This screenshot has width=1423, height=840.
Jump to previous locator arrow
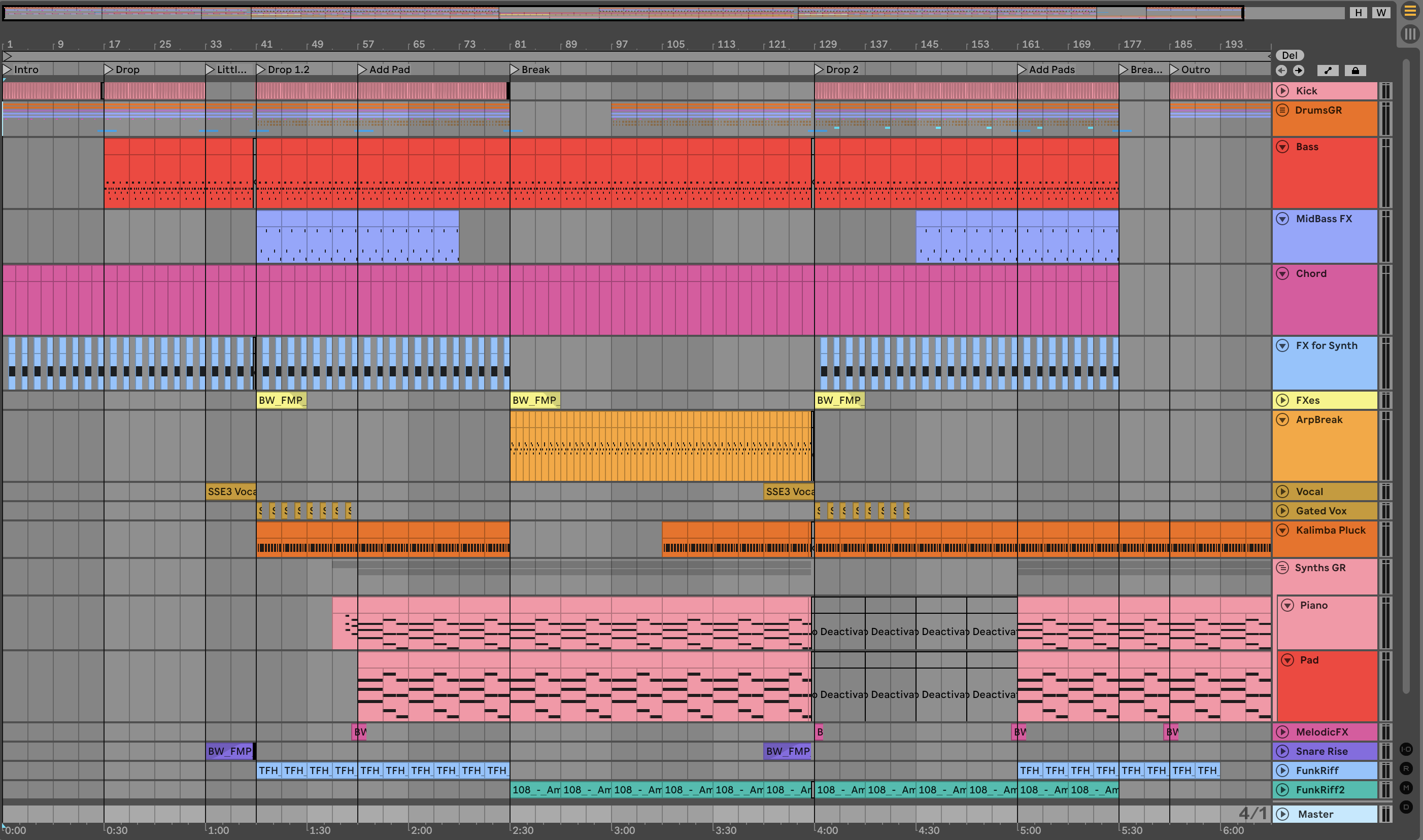coord(1281,70)
